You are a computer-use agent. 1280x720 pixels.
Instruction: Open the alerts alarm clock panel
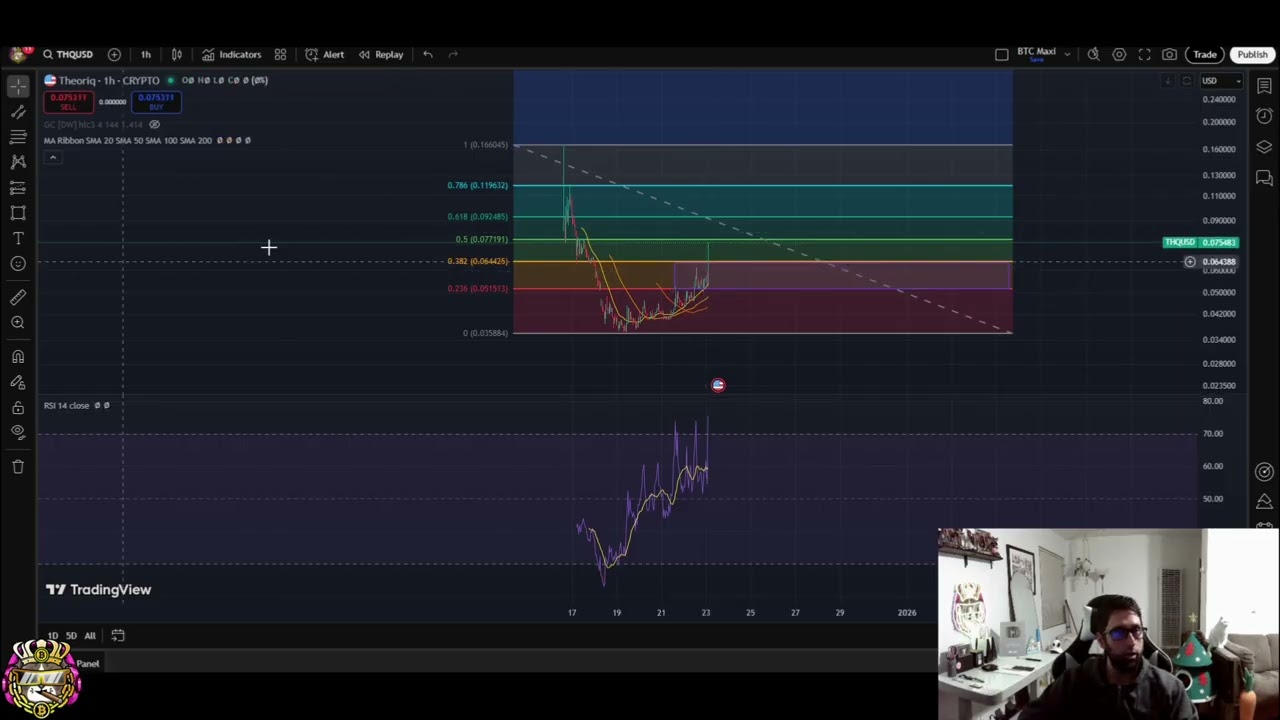[x=1264, y=117]
